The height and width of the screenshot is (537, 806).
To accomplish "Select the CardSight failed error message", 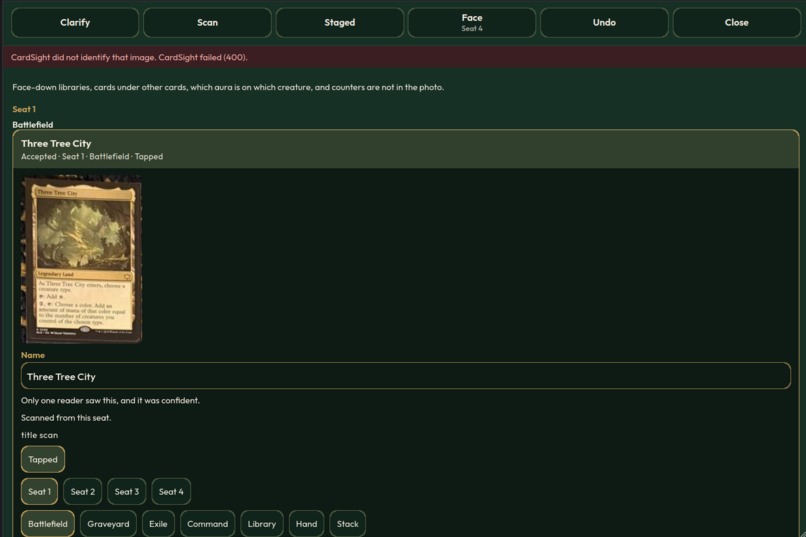I will point(129,58).
